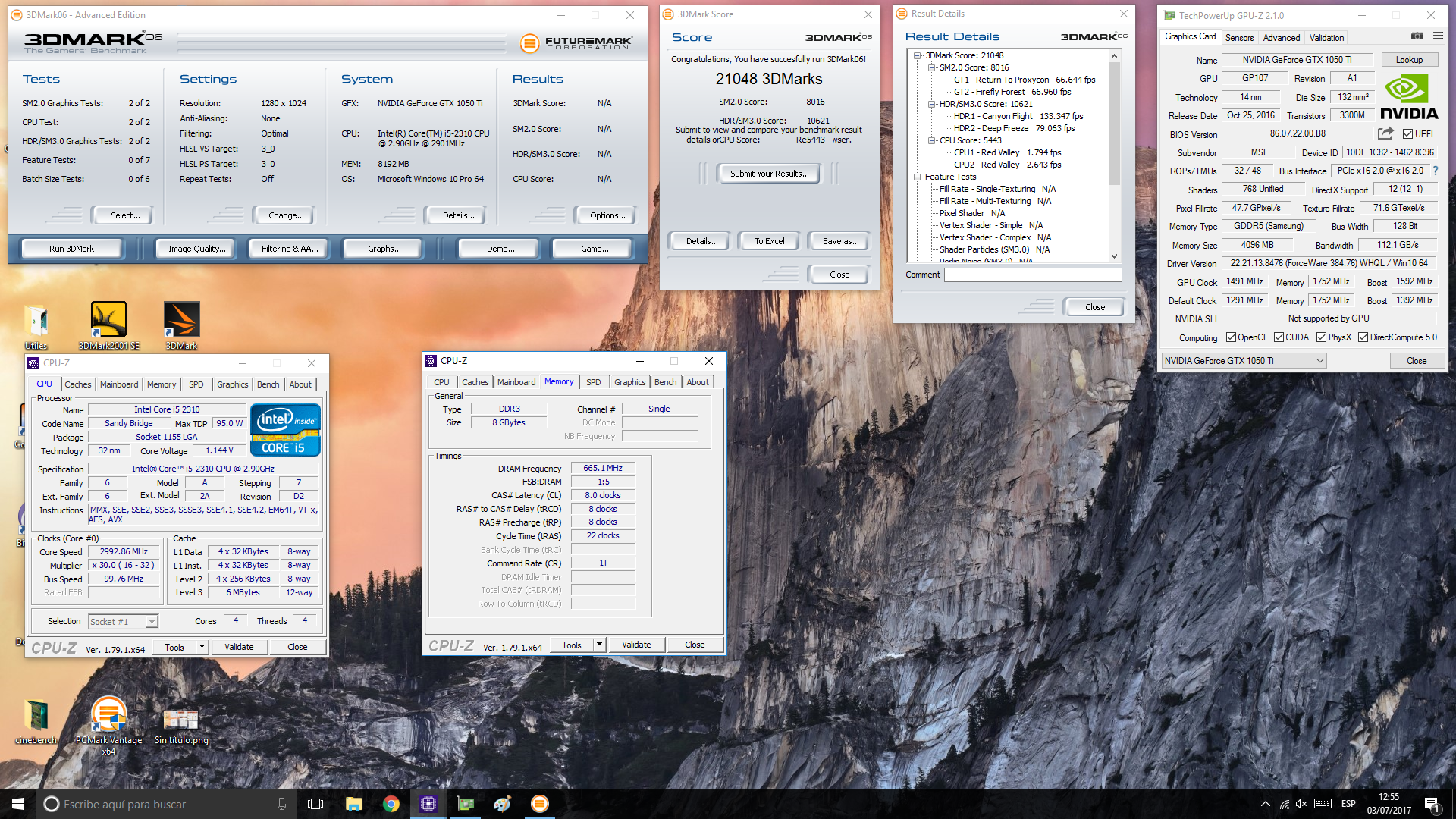The height and width of the screenshot is (819, 1456).
Task: Click the BIOS export share icon in GPU-Z
Action: [x=1385, y=133]
